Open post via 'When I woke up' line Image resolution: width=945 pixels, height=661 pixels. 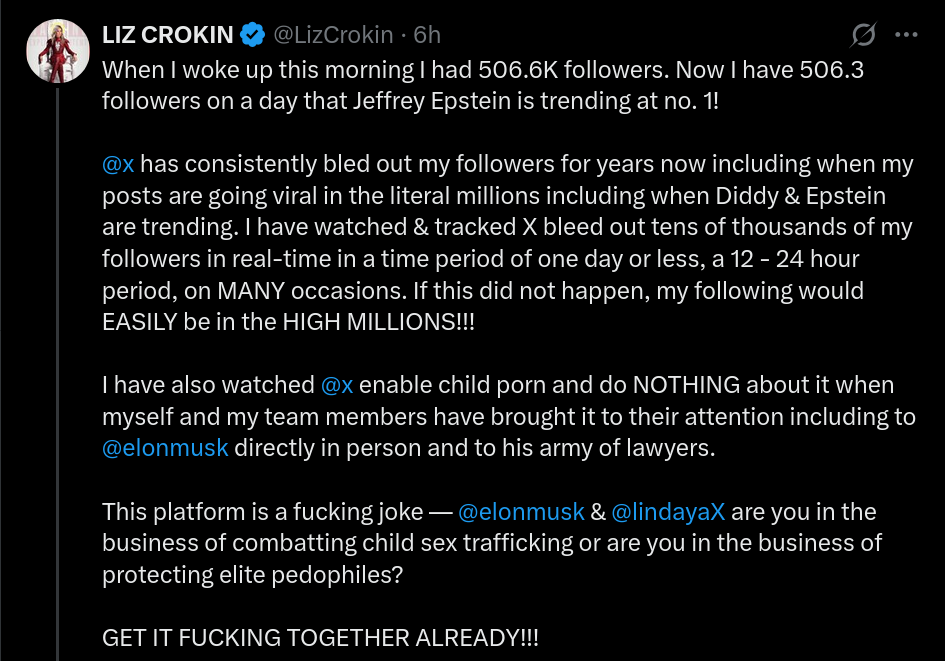pos(483,70)
